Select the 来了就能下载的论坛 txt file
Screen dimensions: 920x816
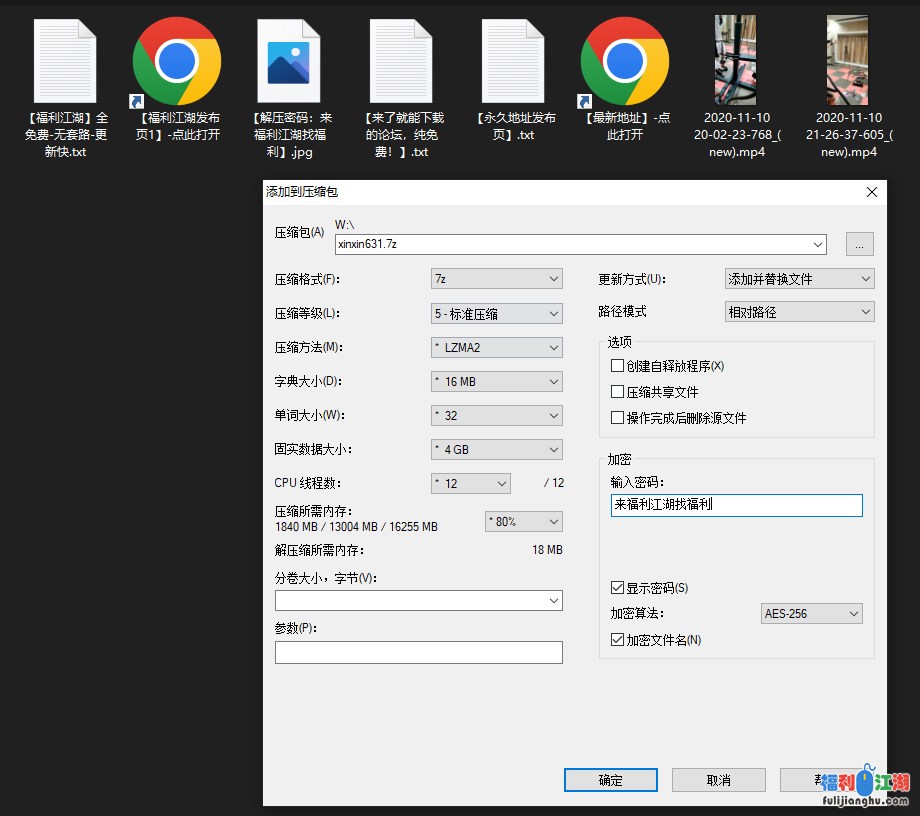coord(401,62)
